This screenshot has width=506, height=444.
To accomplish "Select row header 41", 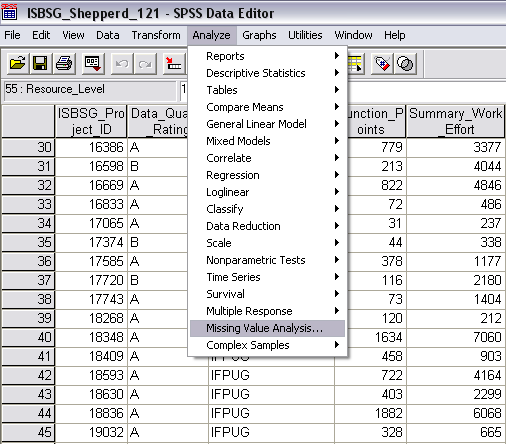I will pos(28,356).
